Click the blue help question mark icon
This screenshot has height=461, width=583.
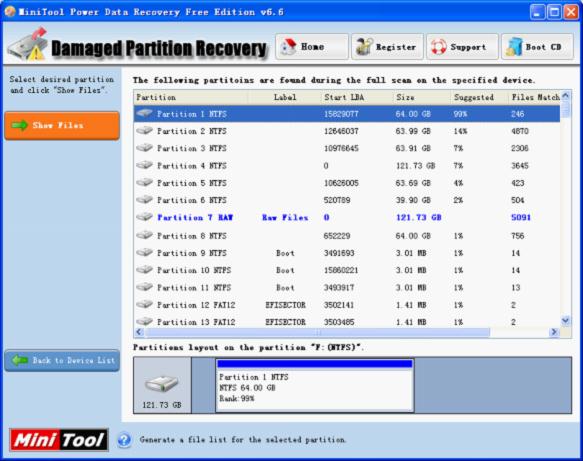[x=124, y=440]
